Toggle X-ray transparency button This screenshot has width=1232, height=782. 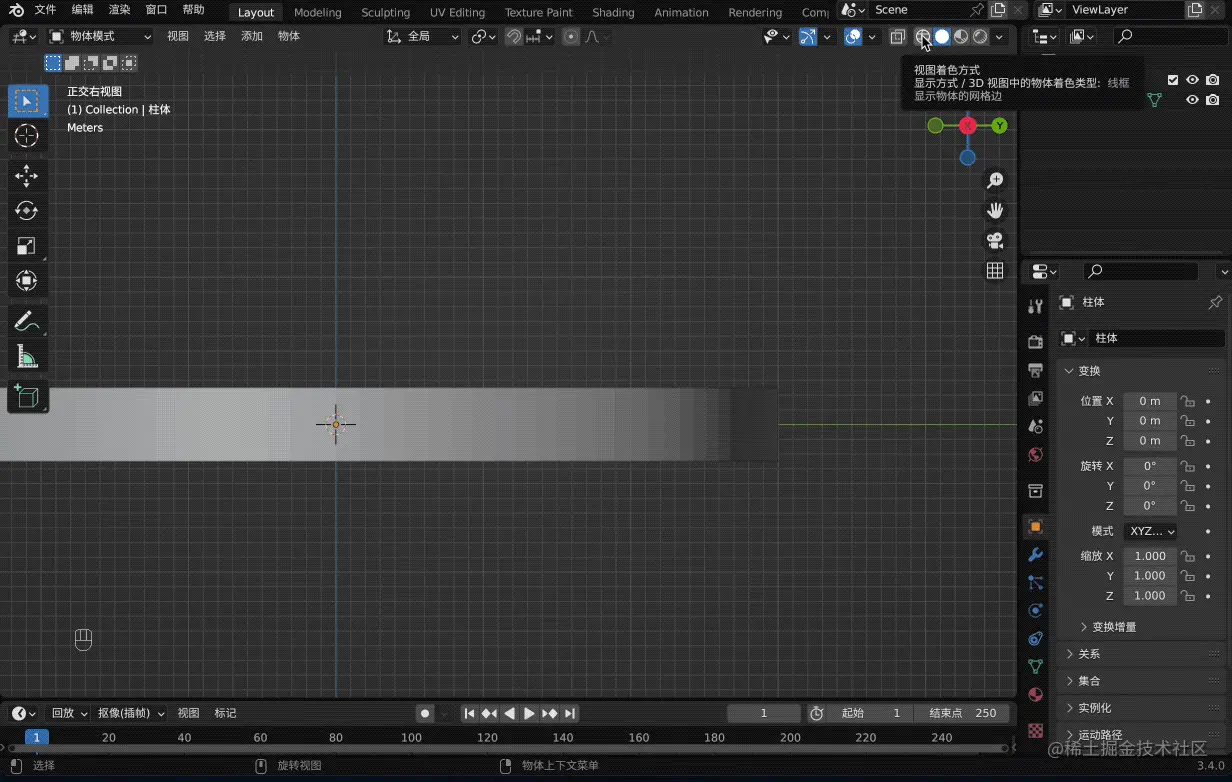897,36
